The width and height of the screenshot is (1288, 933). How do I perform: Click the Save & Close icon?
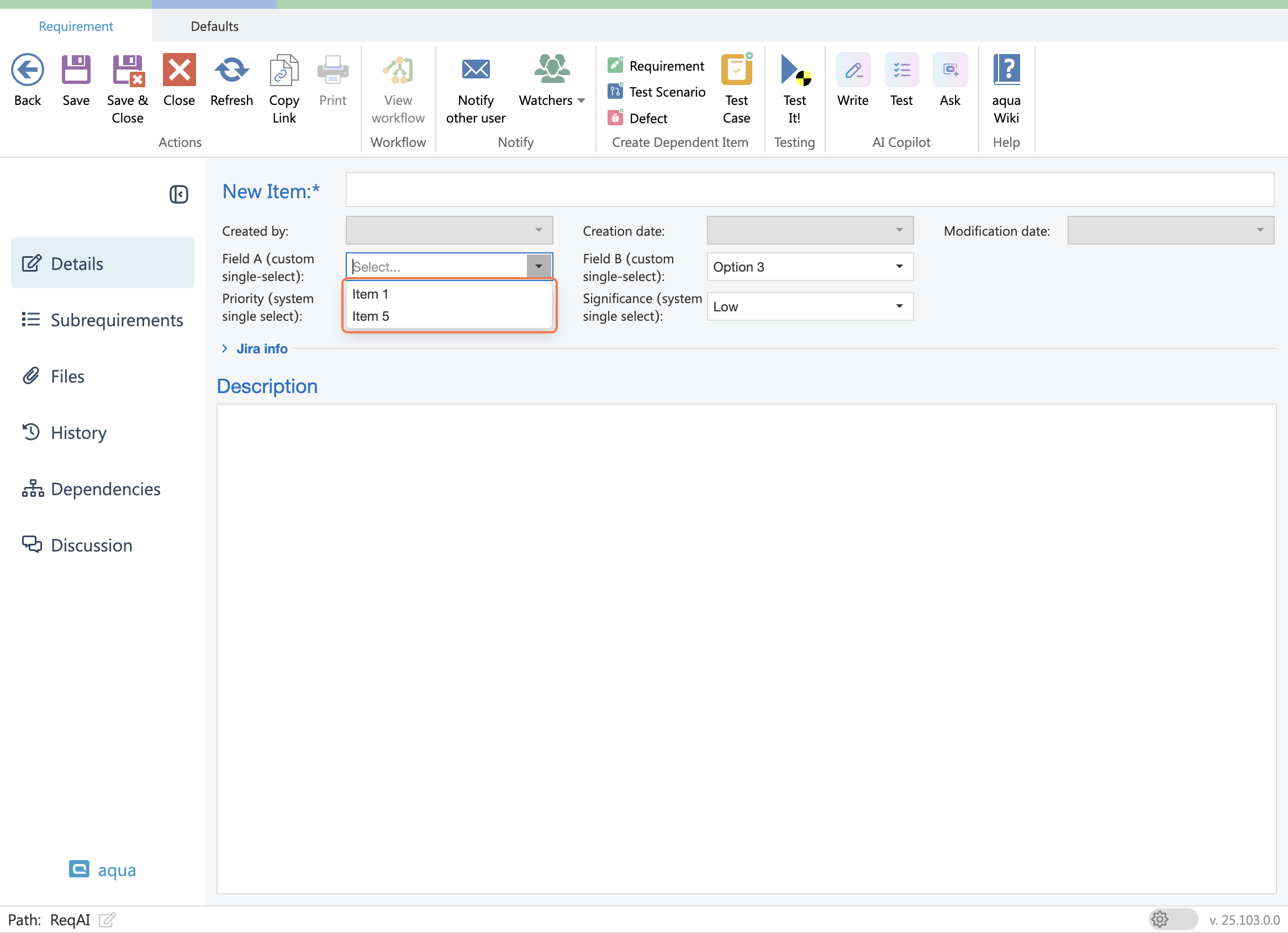click(x=128, y=70)
